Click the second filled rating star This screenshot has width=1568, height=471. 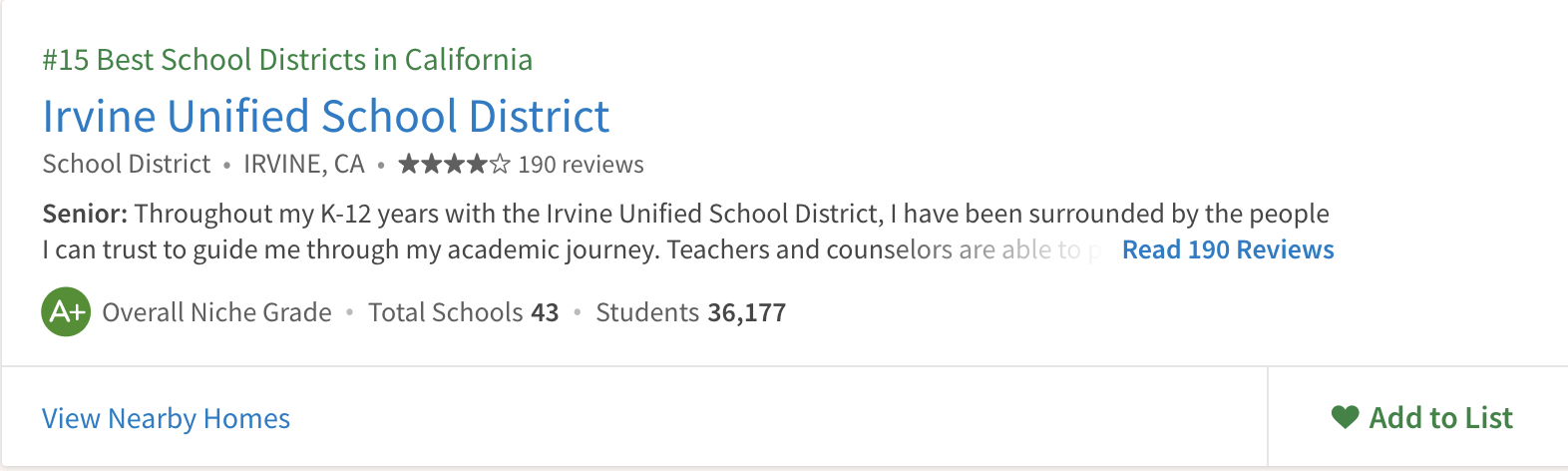pyautogui.click(x=431, y=164)
